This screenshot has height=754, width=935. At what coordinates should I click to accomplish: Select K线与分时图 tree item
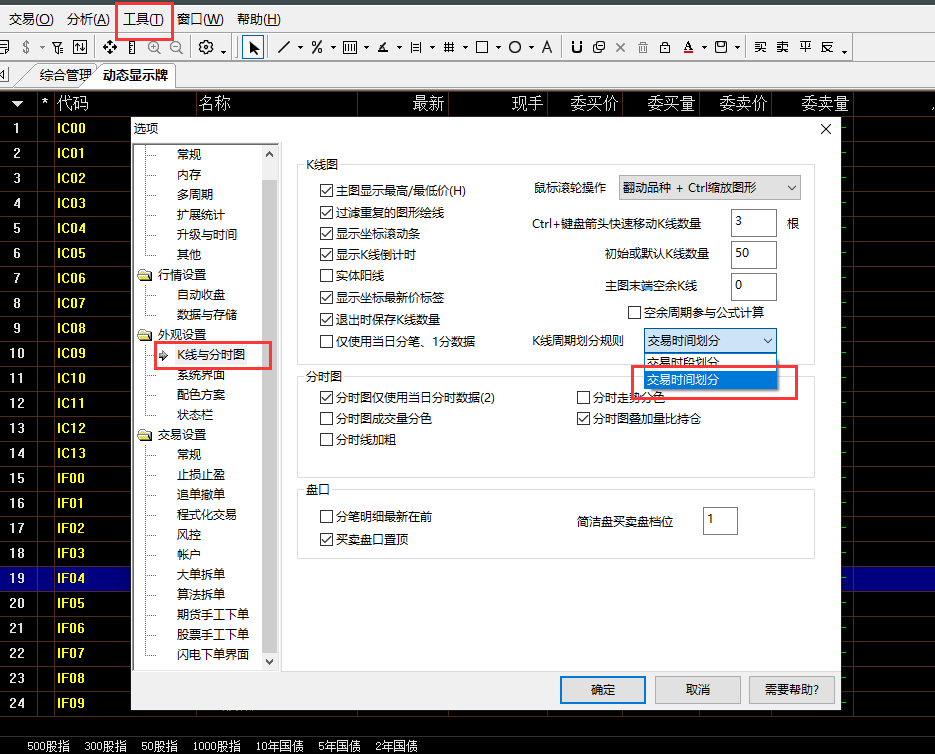click(210, 355)
